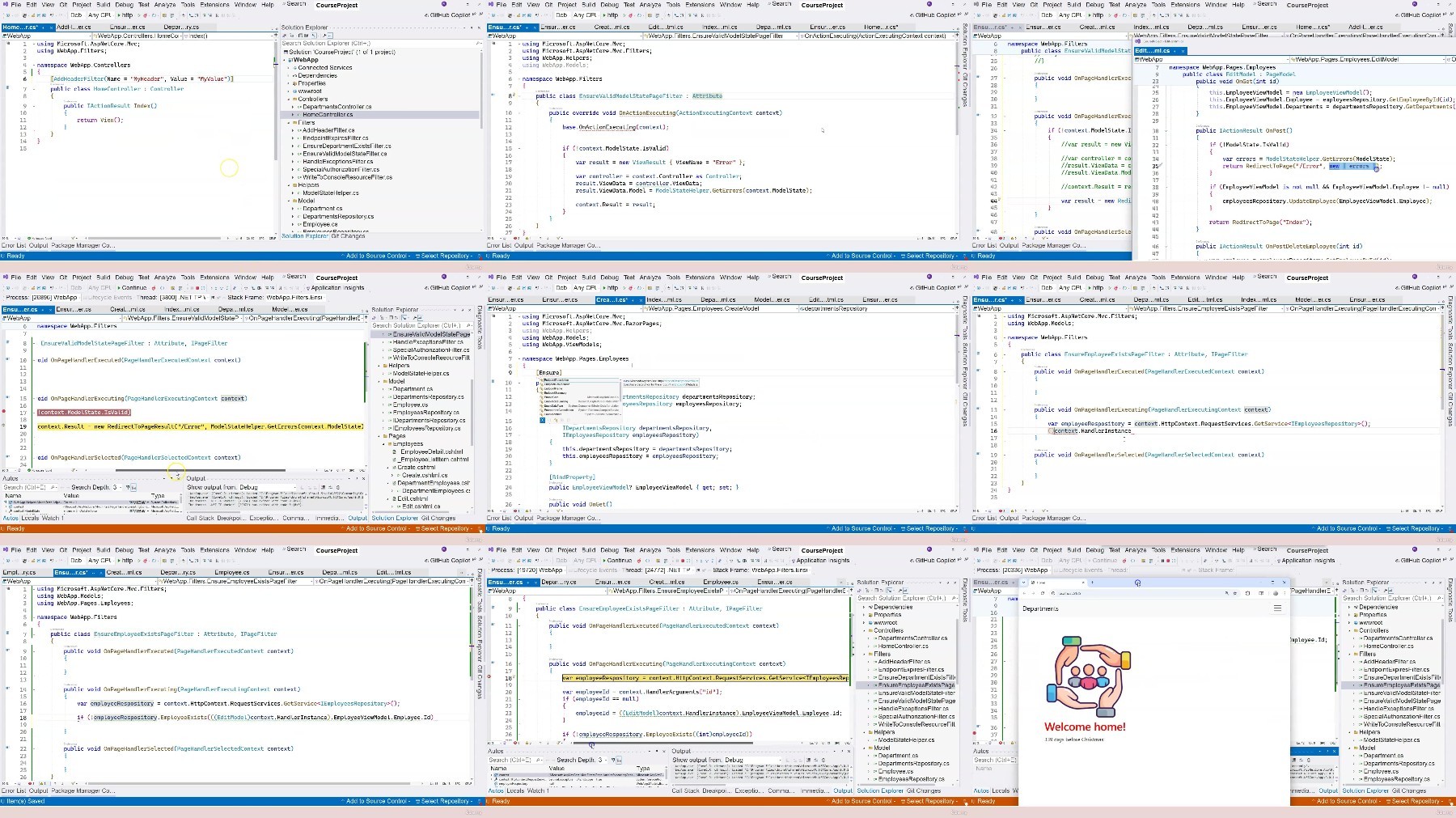Click the purple account badge in HomeController window
This screenshot has width=1456, height=818.
(x=444, y=4)
